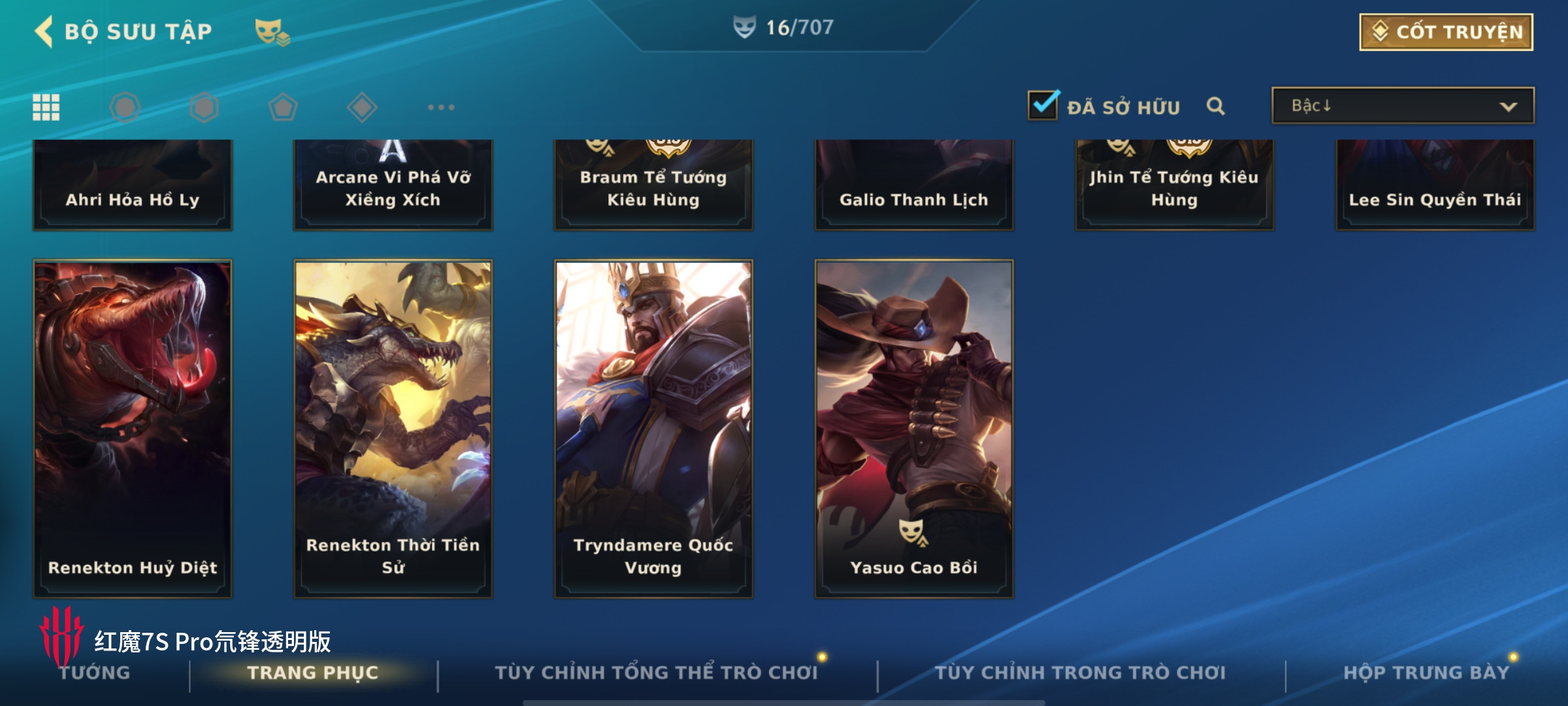Switch to the Tướng tab

(95, 672)
